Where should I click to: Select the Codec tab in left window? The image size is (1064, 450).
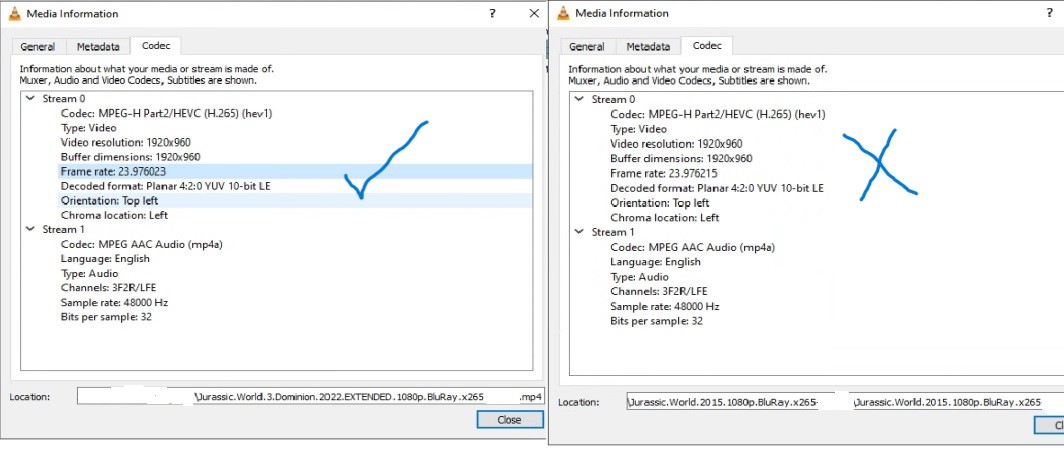(x=156, y=45)
